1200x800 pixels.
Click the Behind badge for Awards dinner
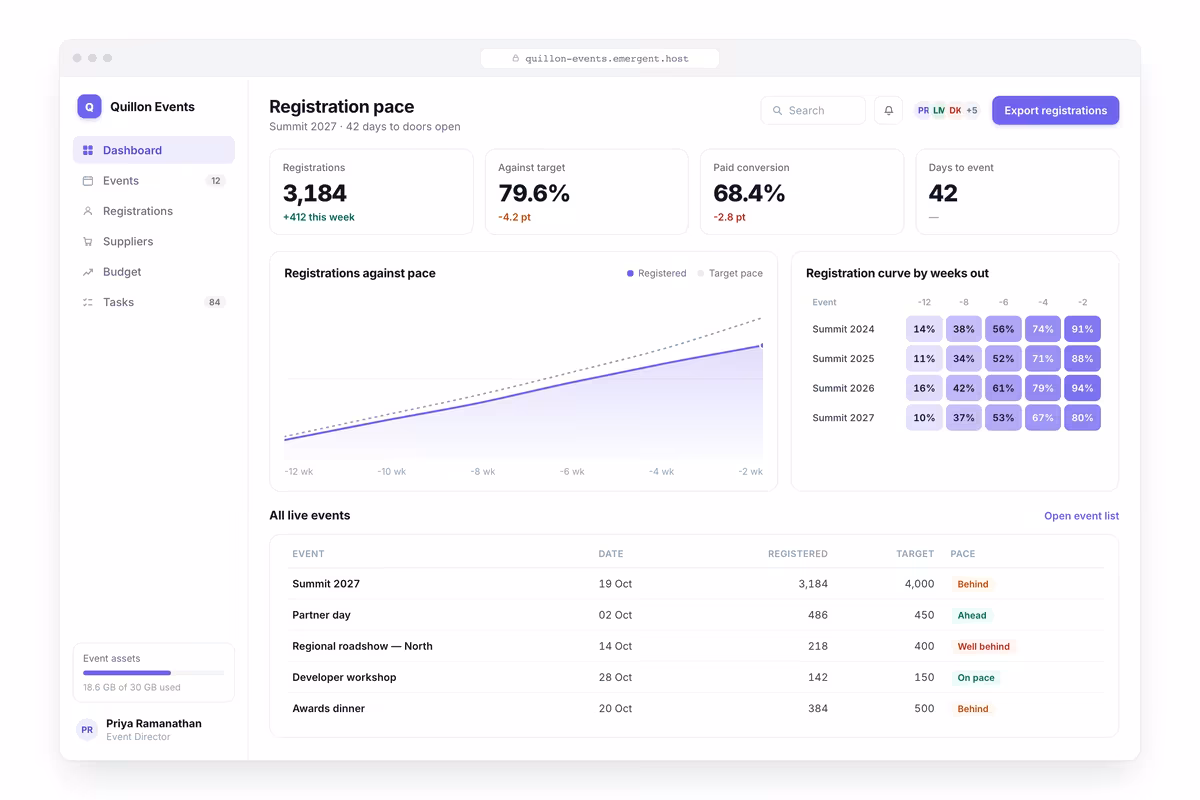[x=973, y=709]
